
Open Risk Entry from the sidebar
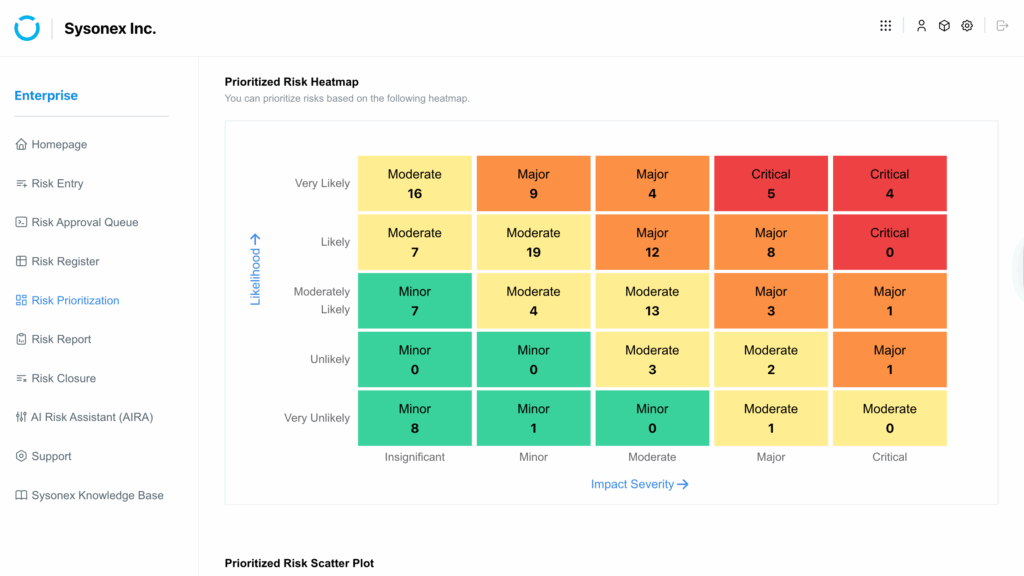point(57,183)
